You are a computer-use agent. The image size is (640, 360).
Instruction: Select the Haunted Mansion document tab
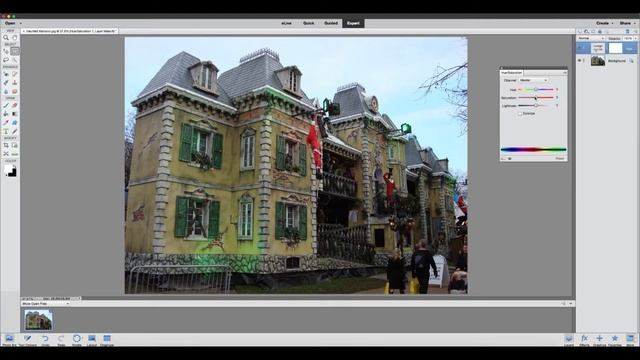click(70, 31)
